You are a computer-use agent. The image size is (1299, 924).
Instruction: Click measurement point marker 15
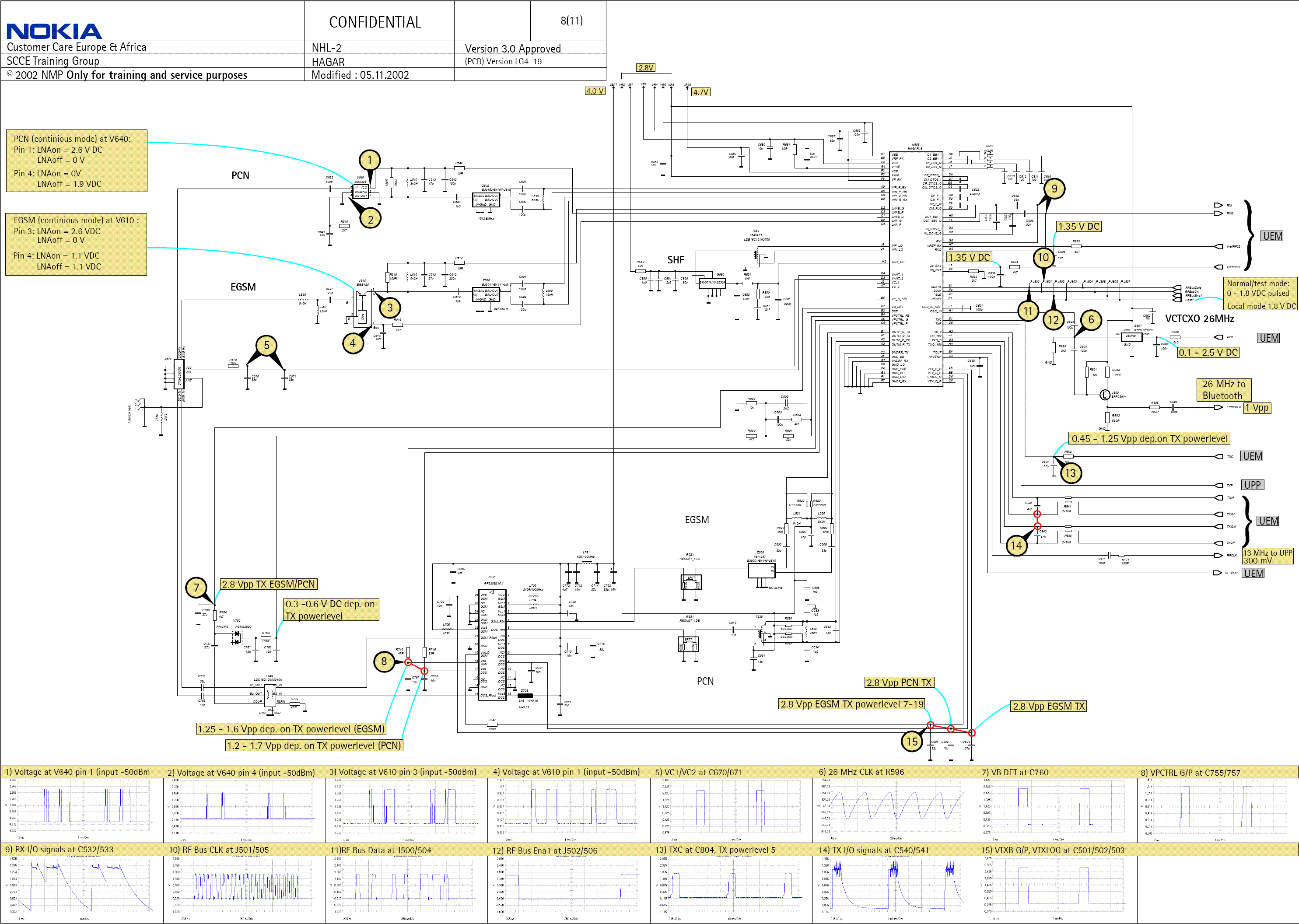click(x=912, y=742)
